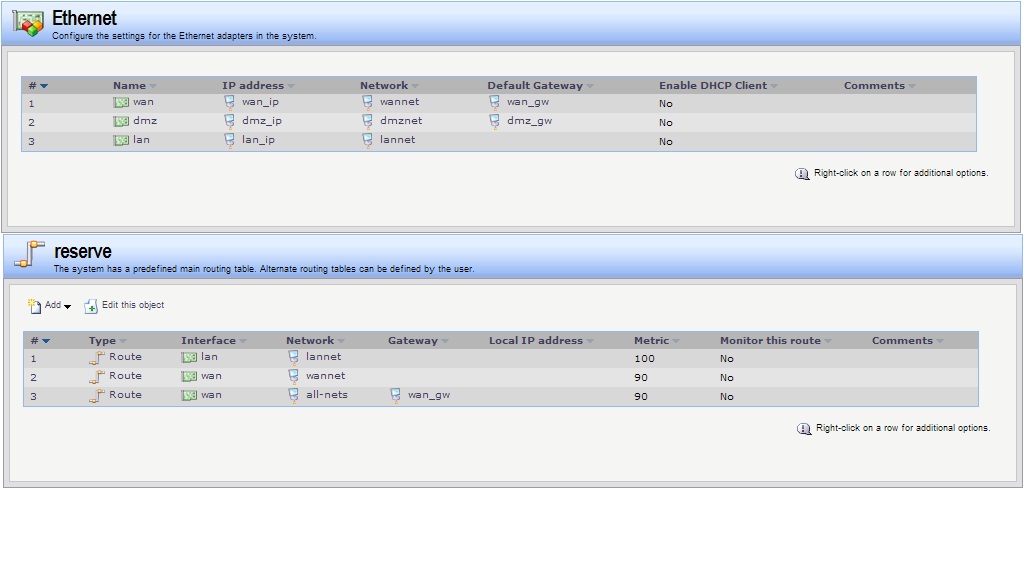Sort routing table by Monitor this route
1026x566 pixels.
775,341
